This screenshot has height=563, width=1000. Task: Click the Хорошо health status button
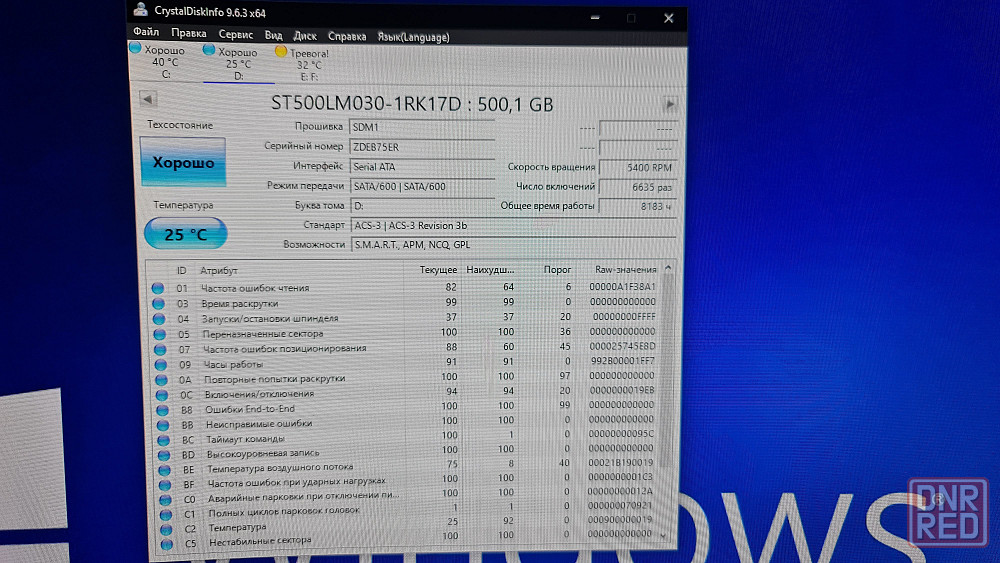(183, 162)
